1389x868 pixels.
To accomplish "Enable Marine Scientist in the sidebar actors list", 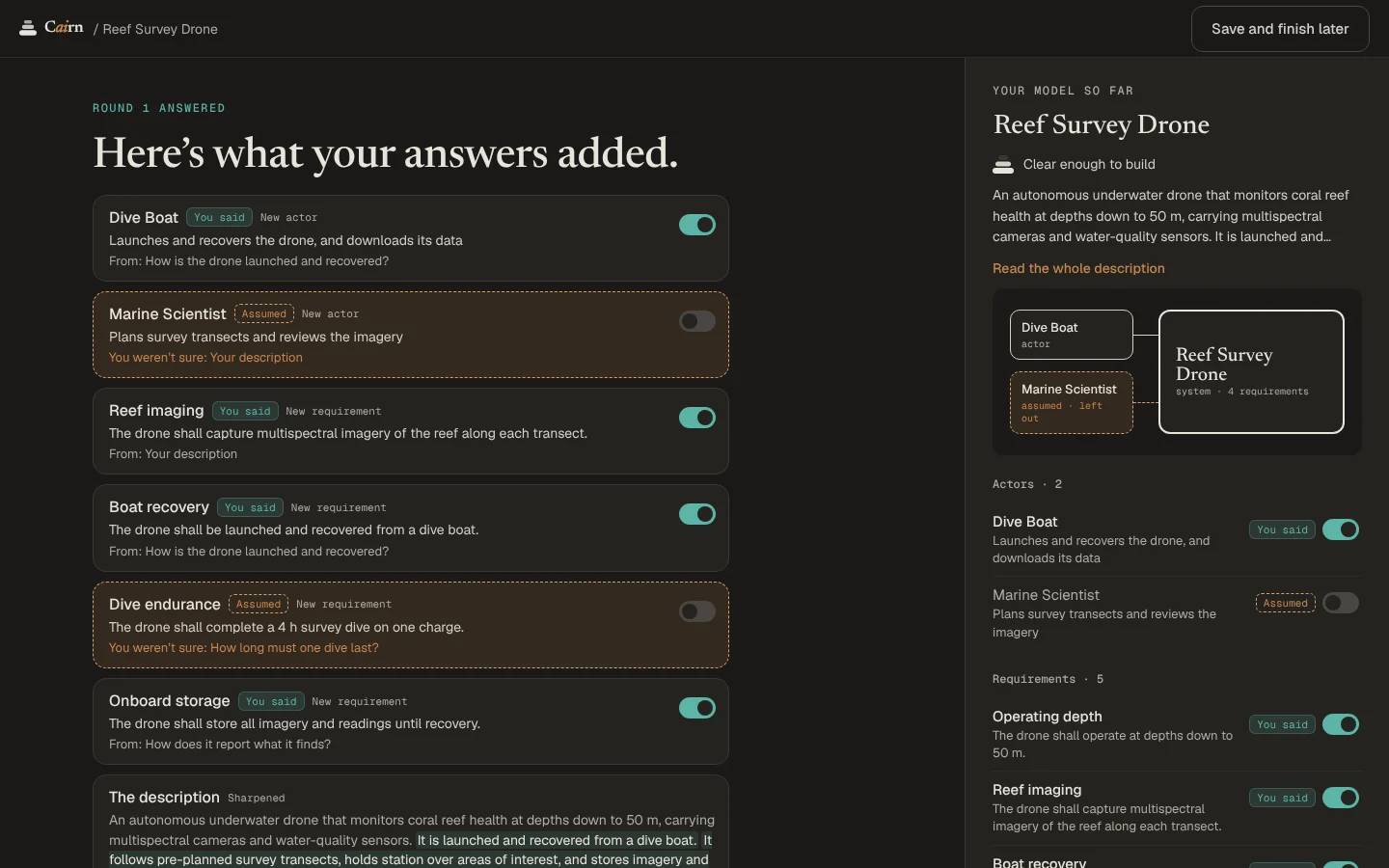I will (1341, 603).
